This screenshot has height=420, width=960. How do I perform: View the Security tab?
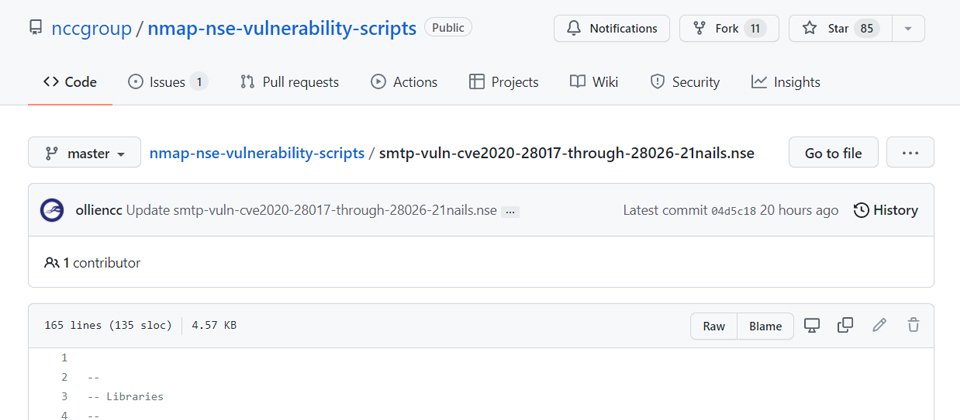pos(684,82)
